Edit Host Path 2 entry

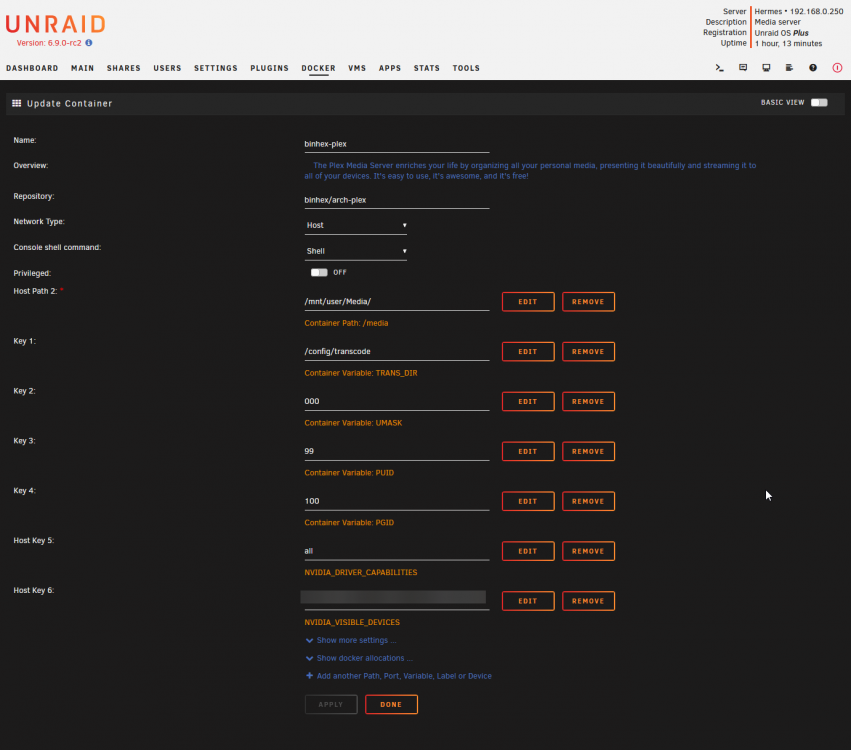[x=528, y=302]
